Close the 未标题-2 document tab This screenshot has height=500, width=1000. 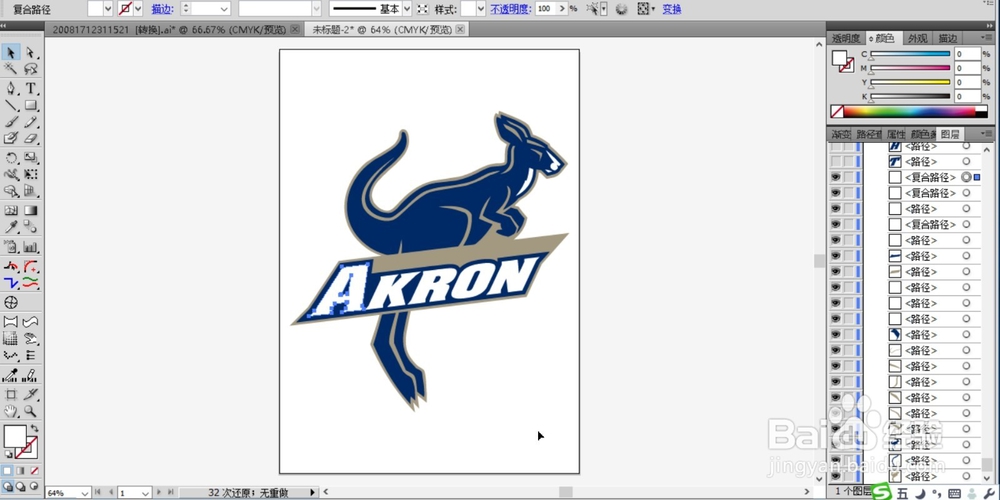460,29
